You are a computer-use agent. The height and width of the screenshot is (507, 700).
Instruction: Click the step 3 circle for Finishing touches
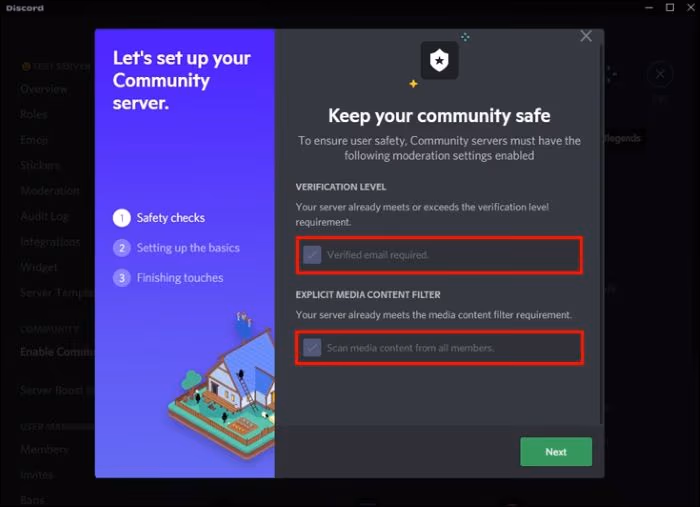coord(121,278)
